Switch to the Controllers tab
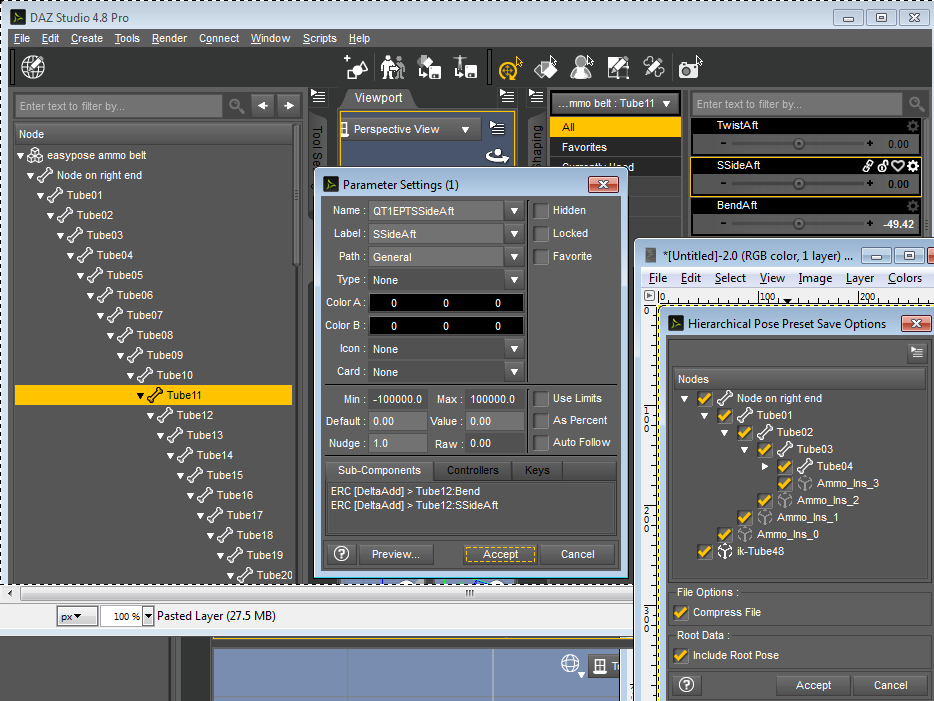934x701 pixels. (472, 471)
